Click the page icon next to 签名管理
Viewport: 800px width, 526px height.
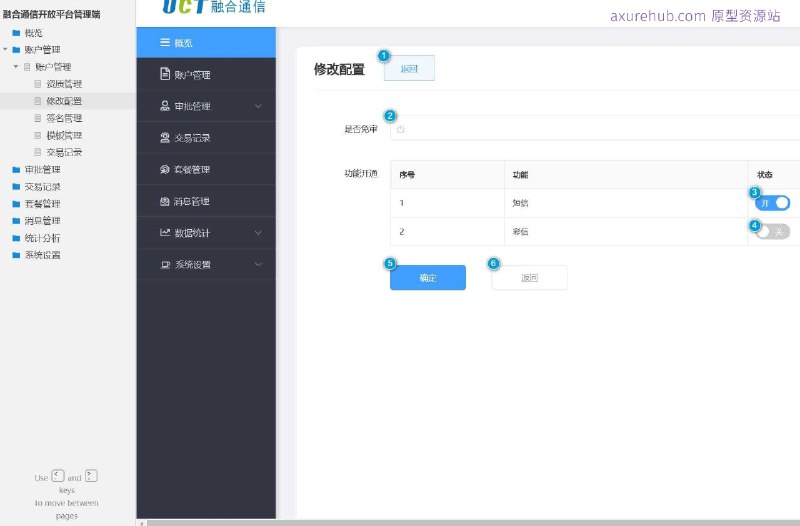tap(37, 118)
